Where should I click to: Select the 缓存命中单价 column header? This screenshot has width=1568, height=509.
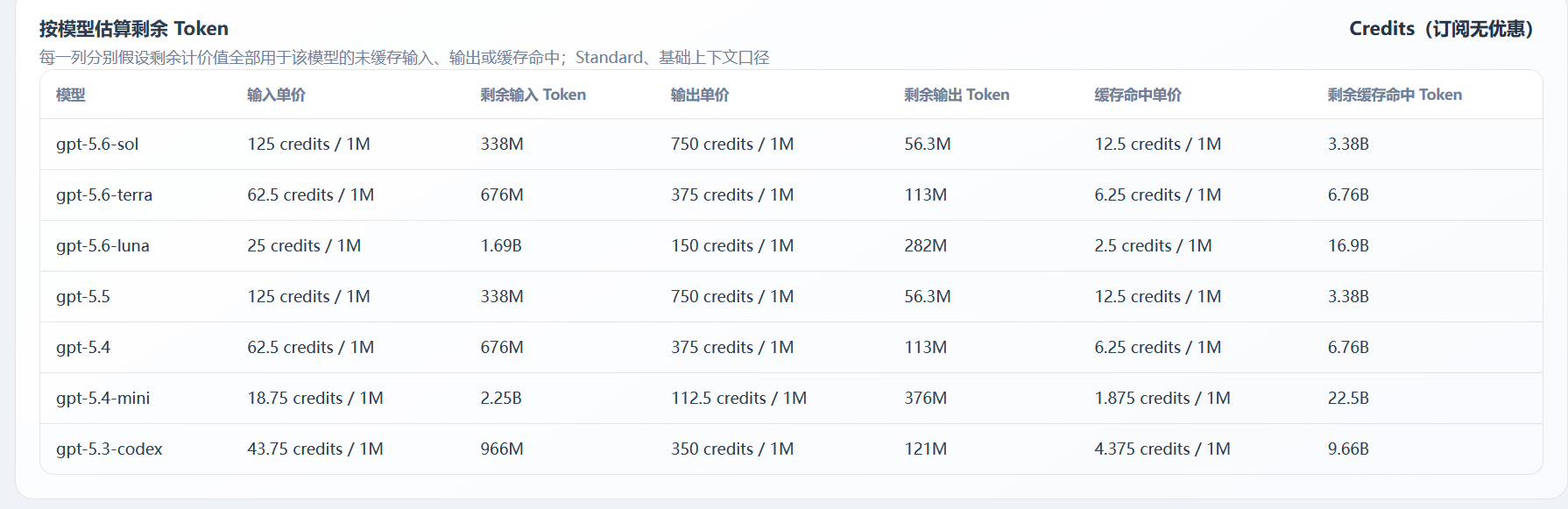1138,95
